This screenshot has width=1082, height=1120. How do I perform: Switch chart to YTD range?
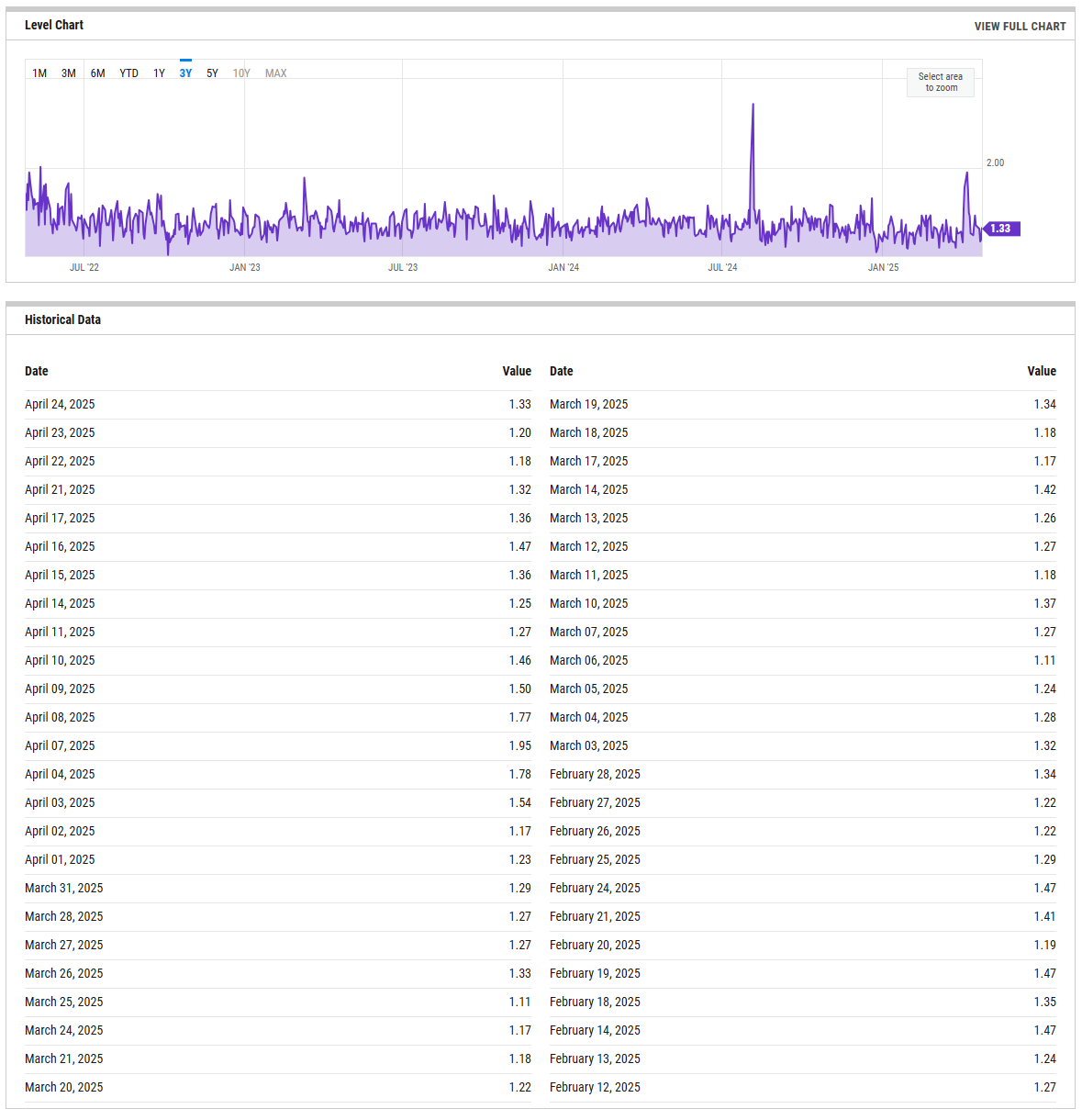tap(129, 73)
